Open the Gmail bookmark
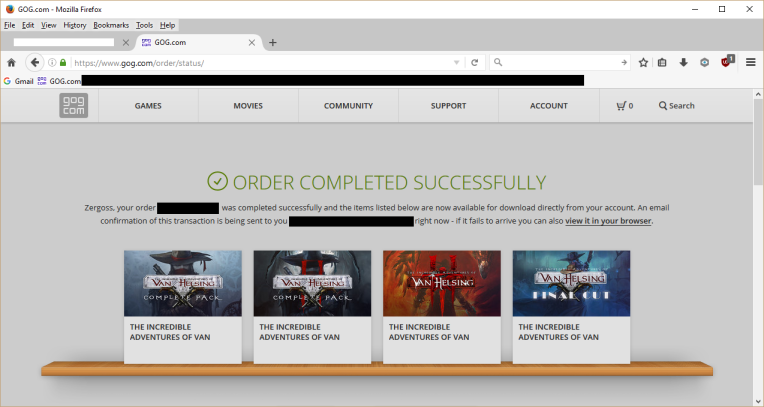 pos(19,81)
